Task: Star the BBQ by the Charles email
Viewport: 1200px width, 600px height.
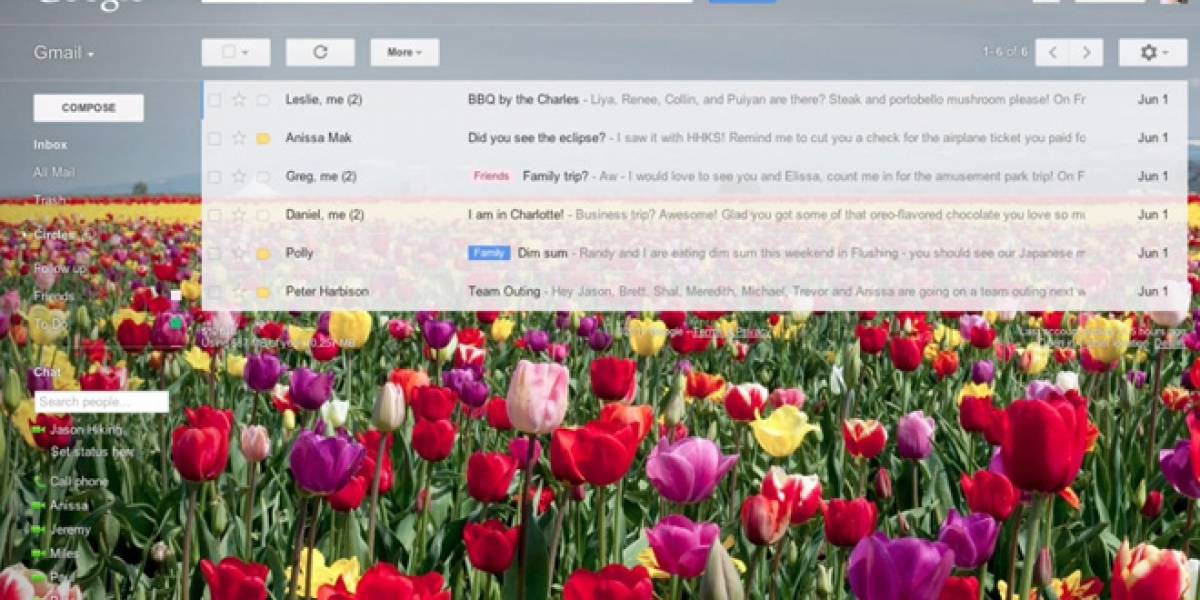Action: 238,99
